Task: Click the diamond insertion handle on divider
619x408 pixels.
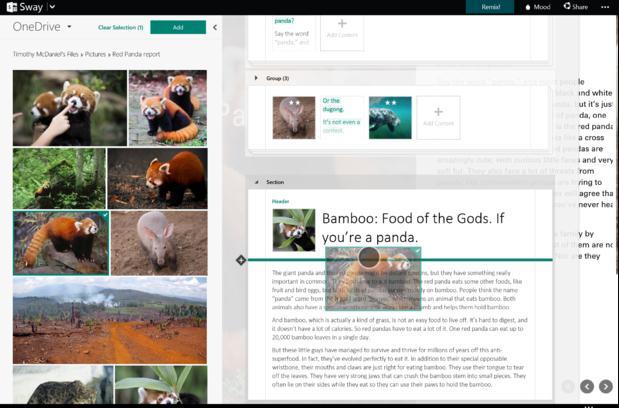Action: click(x=241, y=260)
